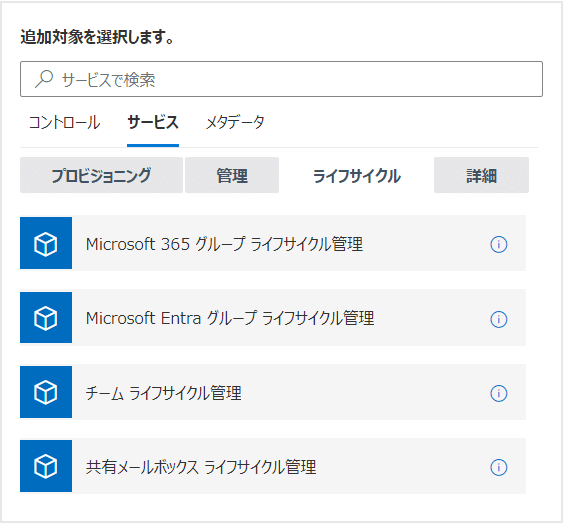Add チーム ライフサイクル管理 service

pyautogui.click(x=273, y=392)
